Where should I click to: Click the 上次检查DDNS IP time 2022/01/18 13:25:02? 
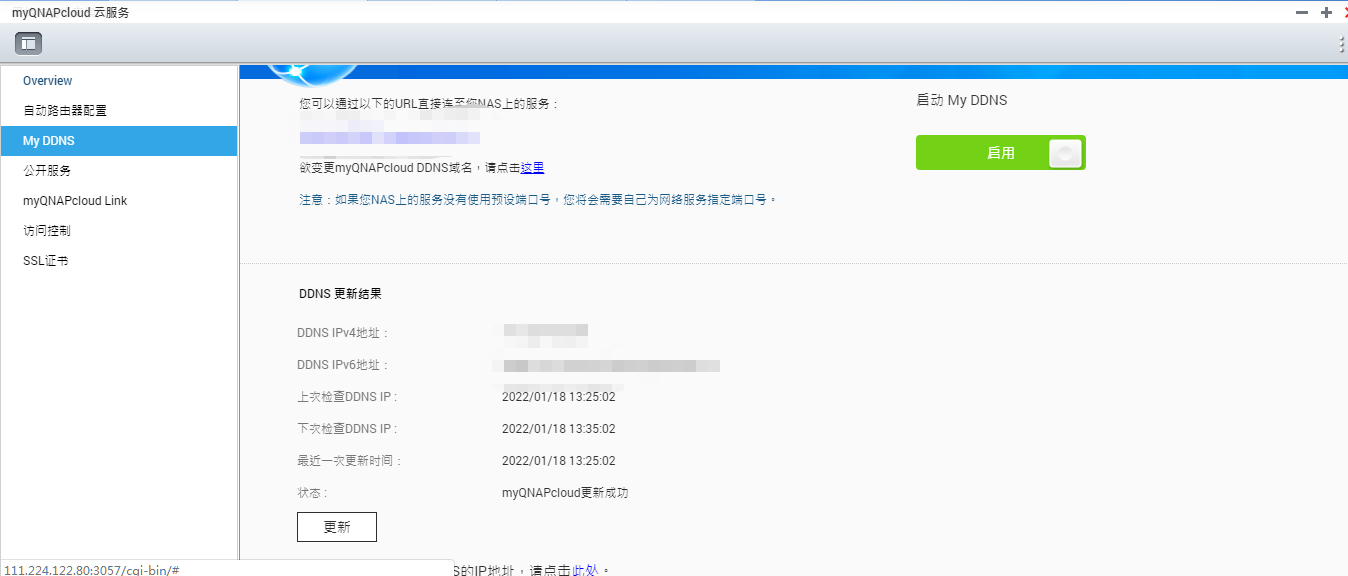pyautogui.click(x=558, y=397)
